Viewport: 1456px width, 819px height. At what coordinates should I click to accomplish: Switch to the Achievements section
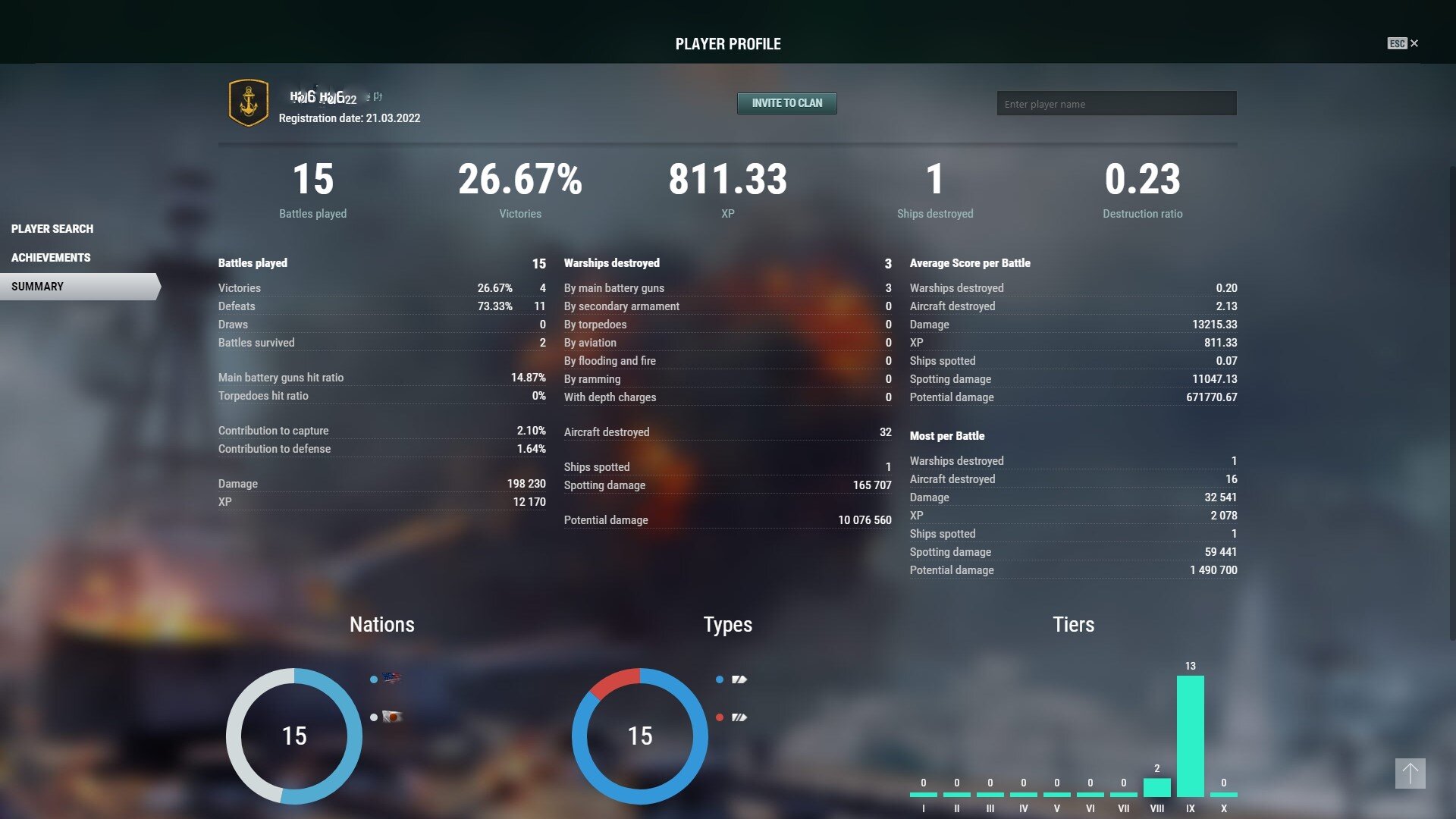(51, 257)
